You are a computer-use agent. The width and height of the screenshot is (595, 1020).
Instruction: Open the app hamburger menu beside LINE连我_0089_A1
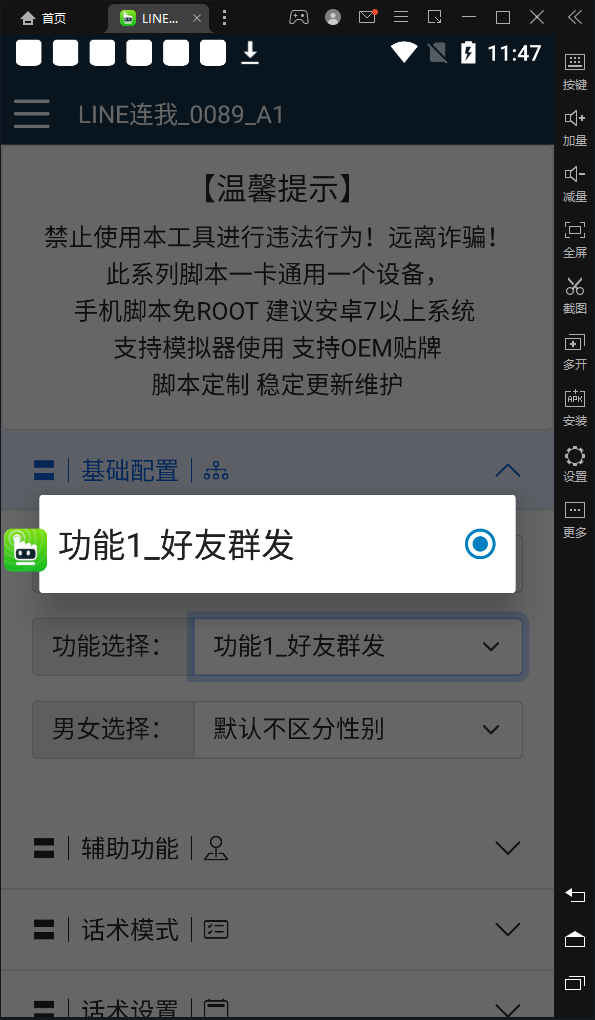point(32,114)
